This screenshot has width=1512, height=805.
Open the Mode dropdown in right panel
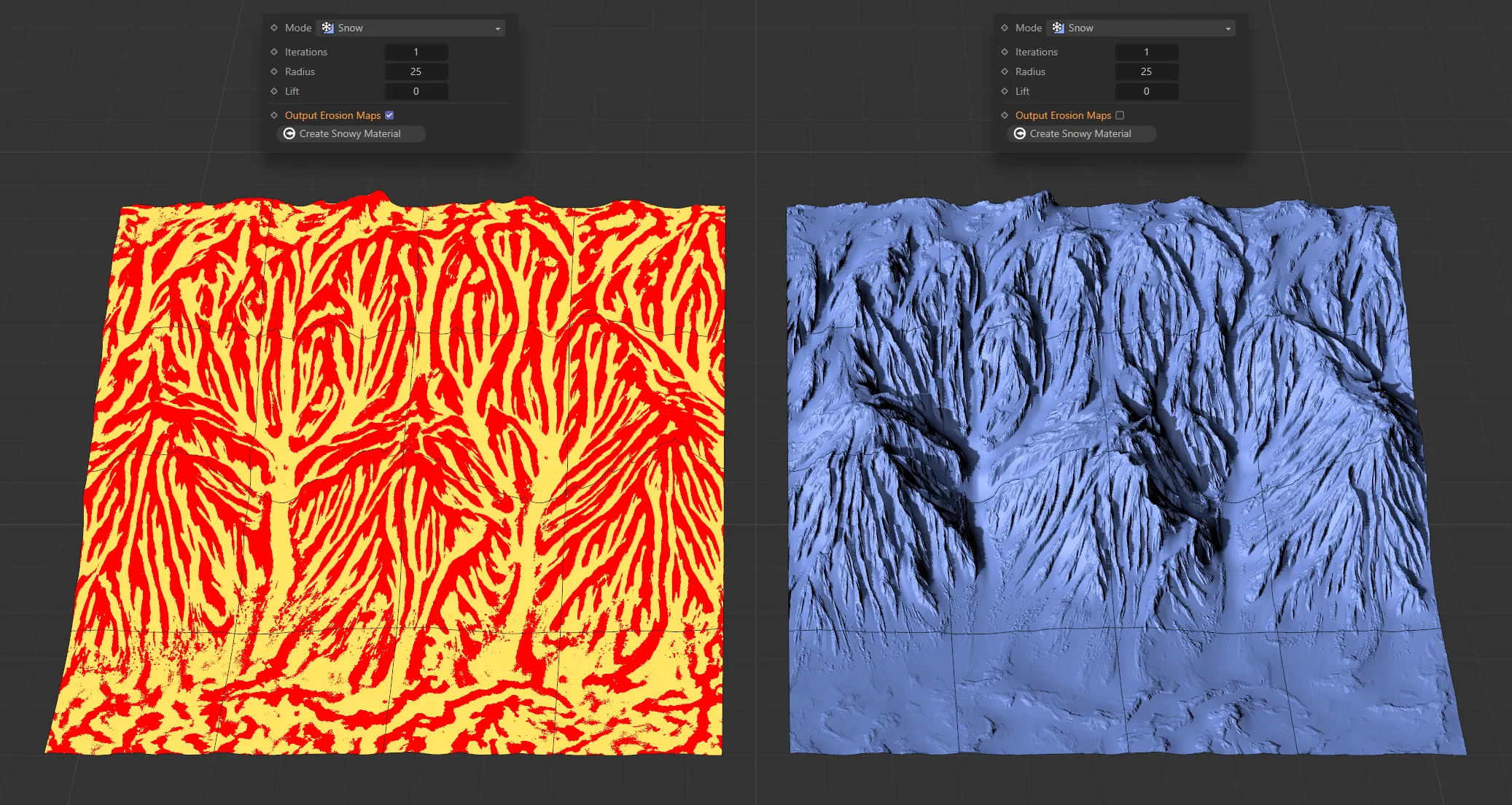pos(1141,28)
